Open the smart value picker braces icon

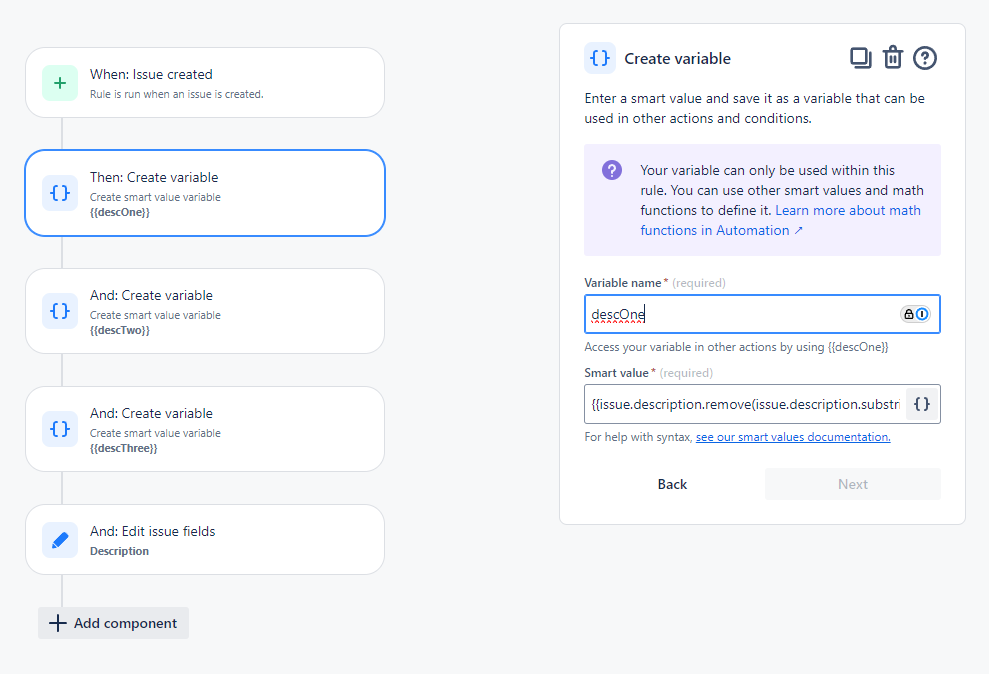(x=922, y=404)
